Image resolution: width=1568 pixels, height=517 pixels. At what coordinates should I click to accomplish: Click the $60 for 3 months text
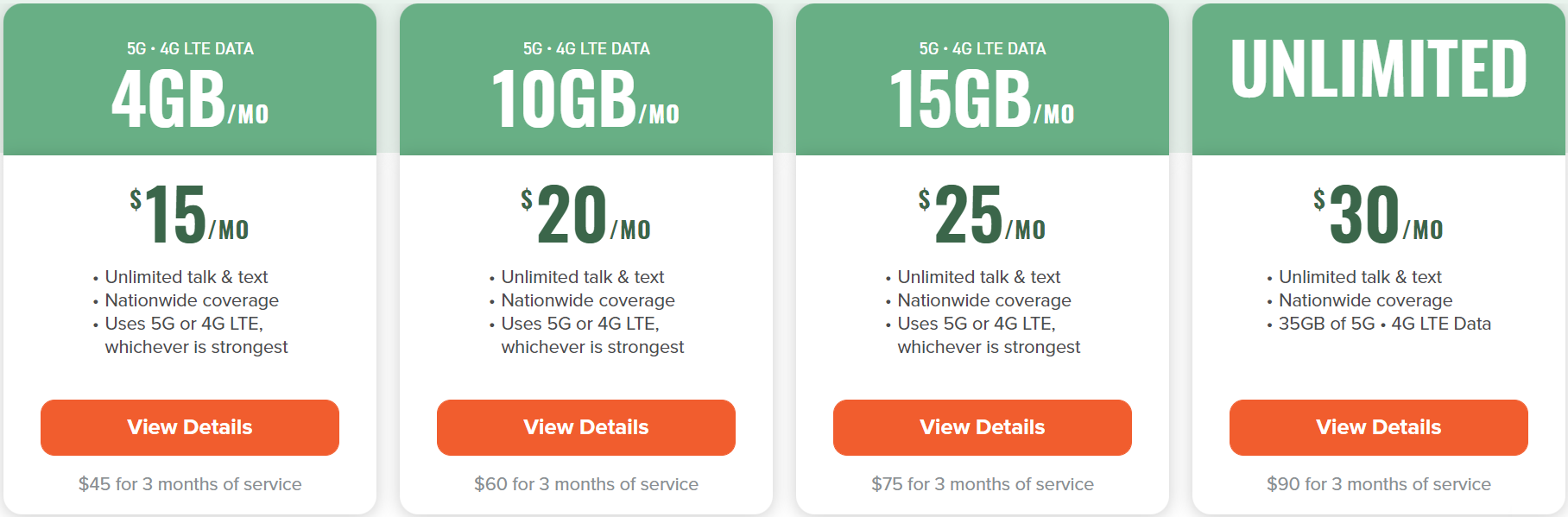[x=586, y=484]
